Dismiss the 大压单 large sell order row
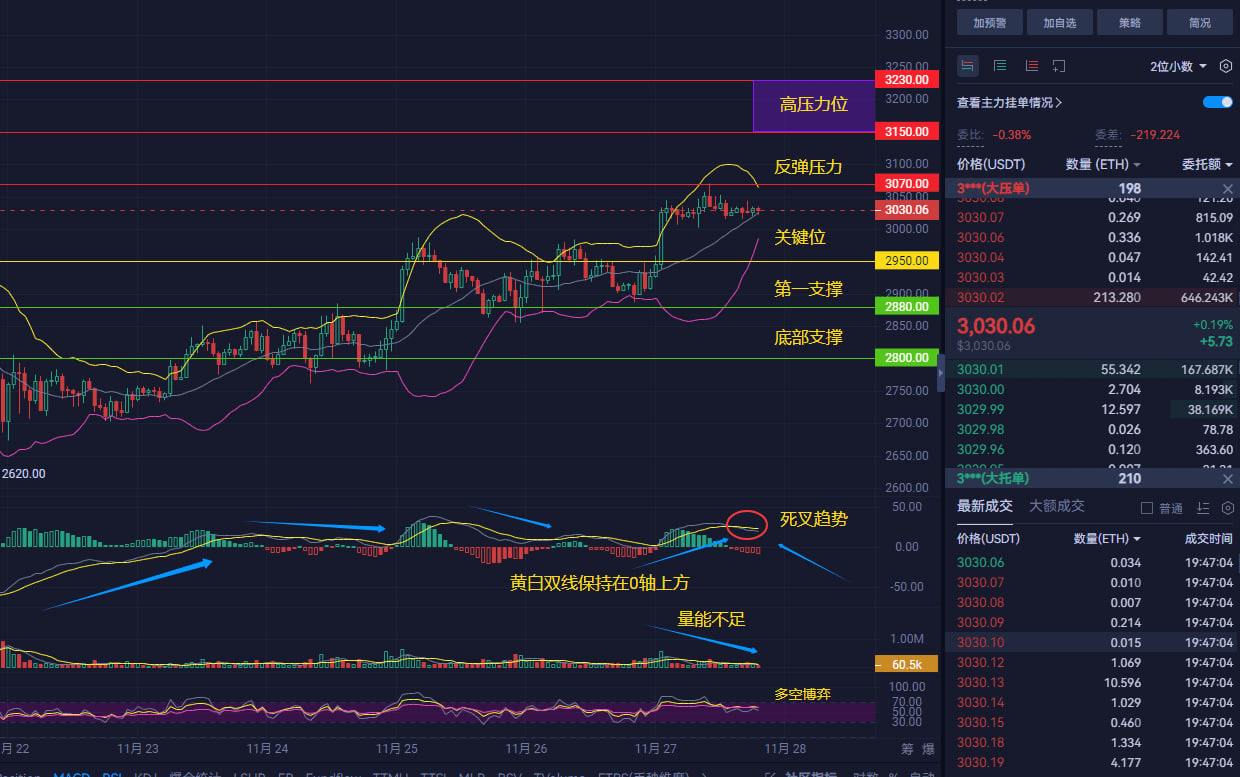The height and width of the screenshot is (777, 1240). click(x=1228, y=189)
